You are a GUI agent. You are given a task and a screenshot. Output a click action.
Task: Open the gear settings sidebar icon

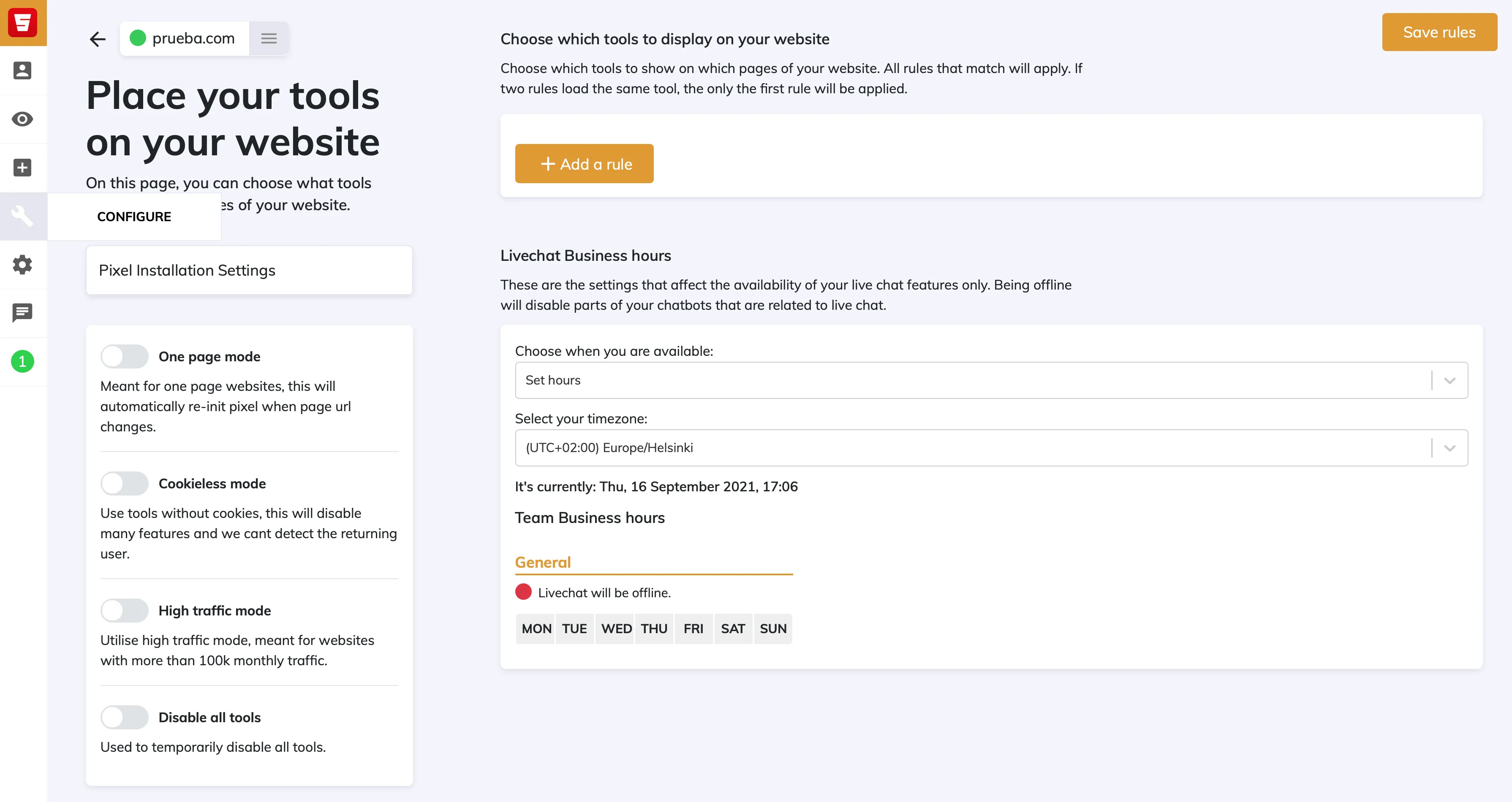(x=22, y=265)
